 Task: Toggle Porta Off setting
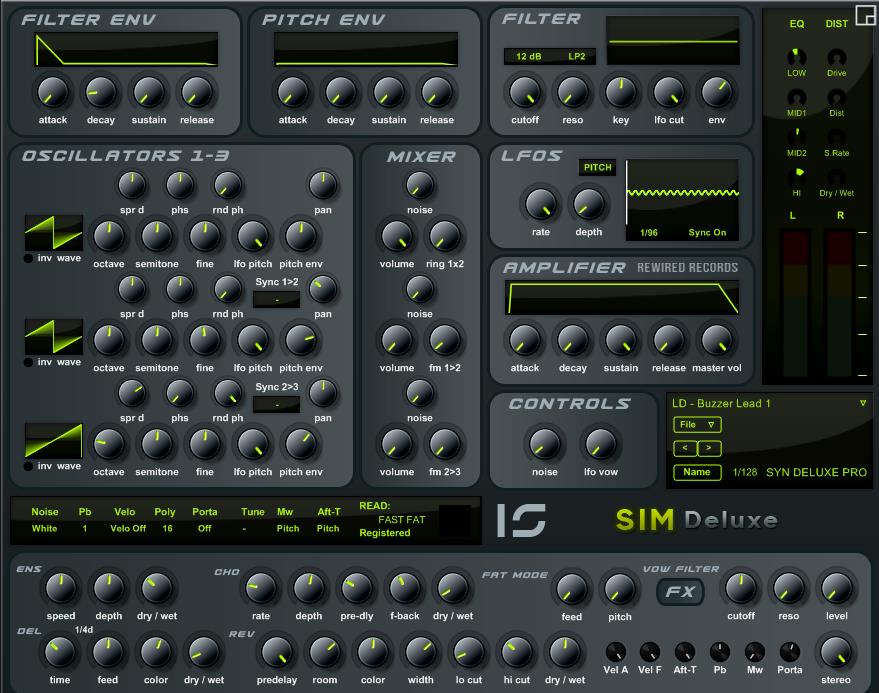pyautogui.click(x=205, y=529)
